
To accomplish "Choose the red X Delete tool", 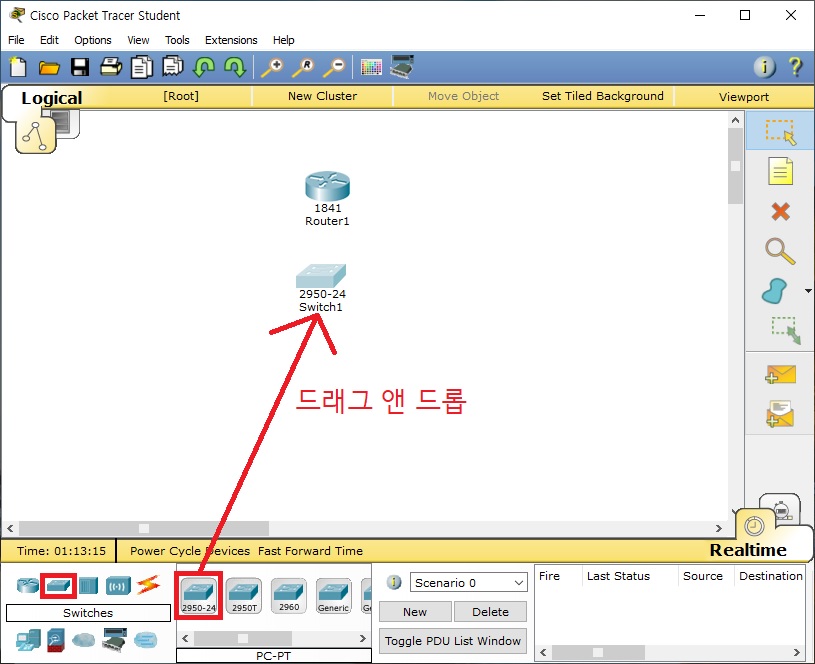I will click(780, 212).
